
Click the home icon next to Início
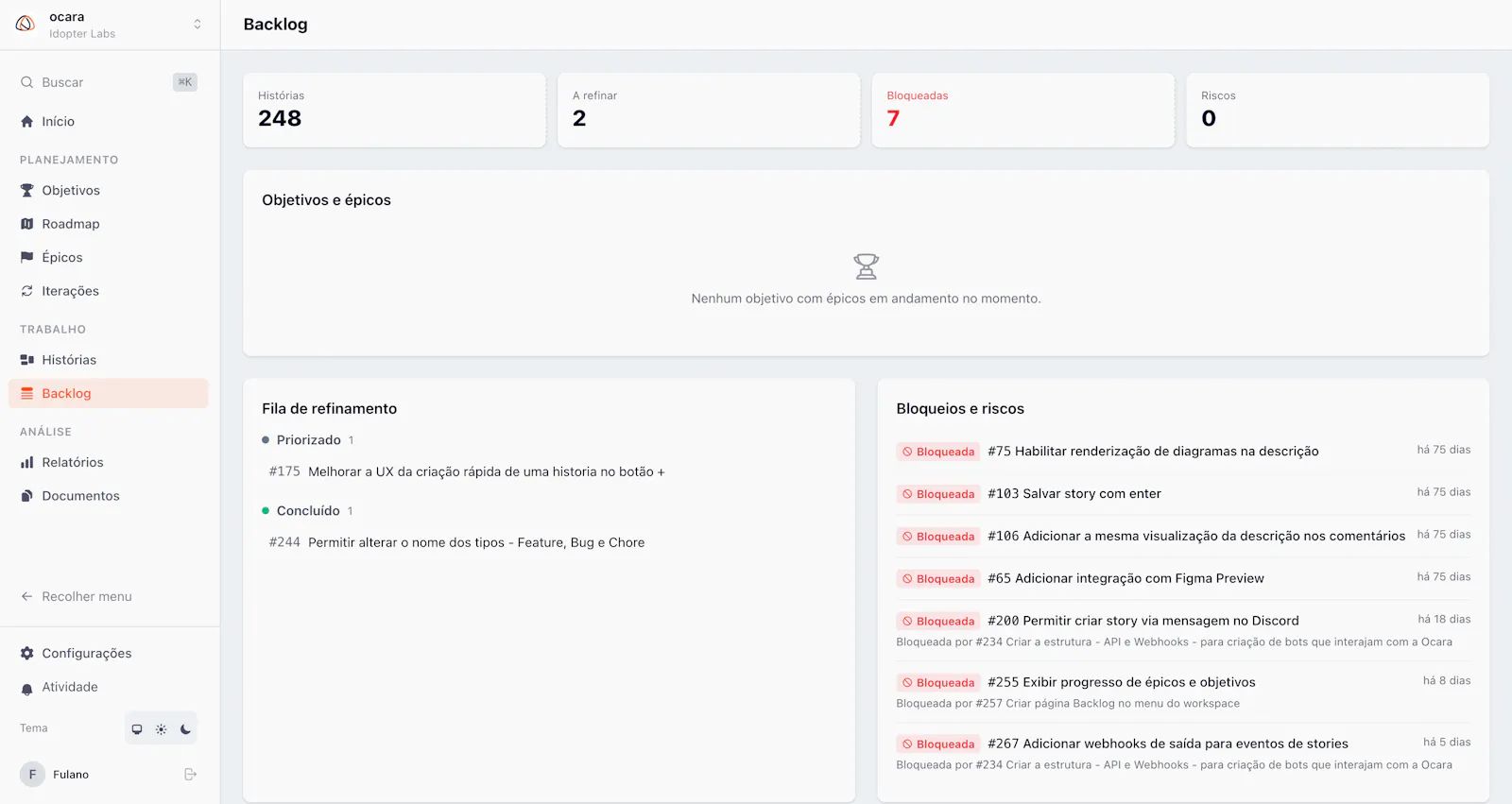(x=26, y=121)
